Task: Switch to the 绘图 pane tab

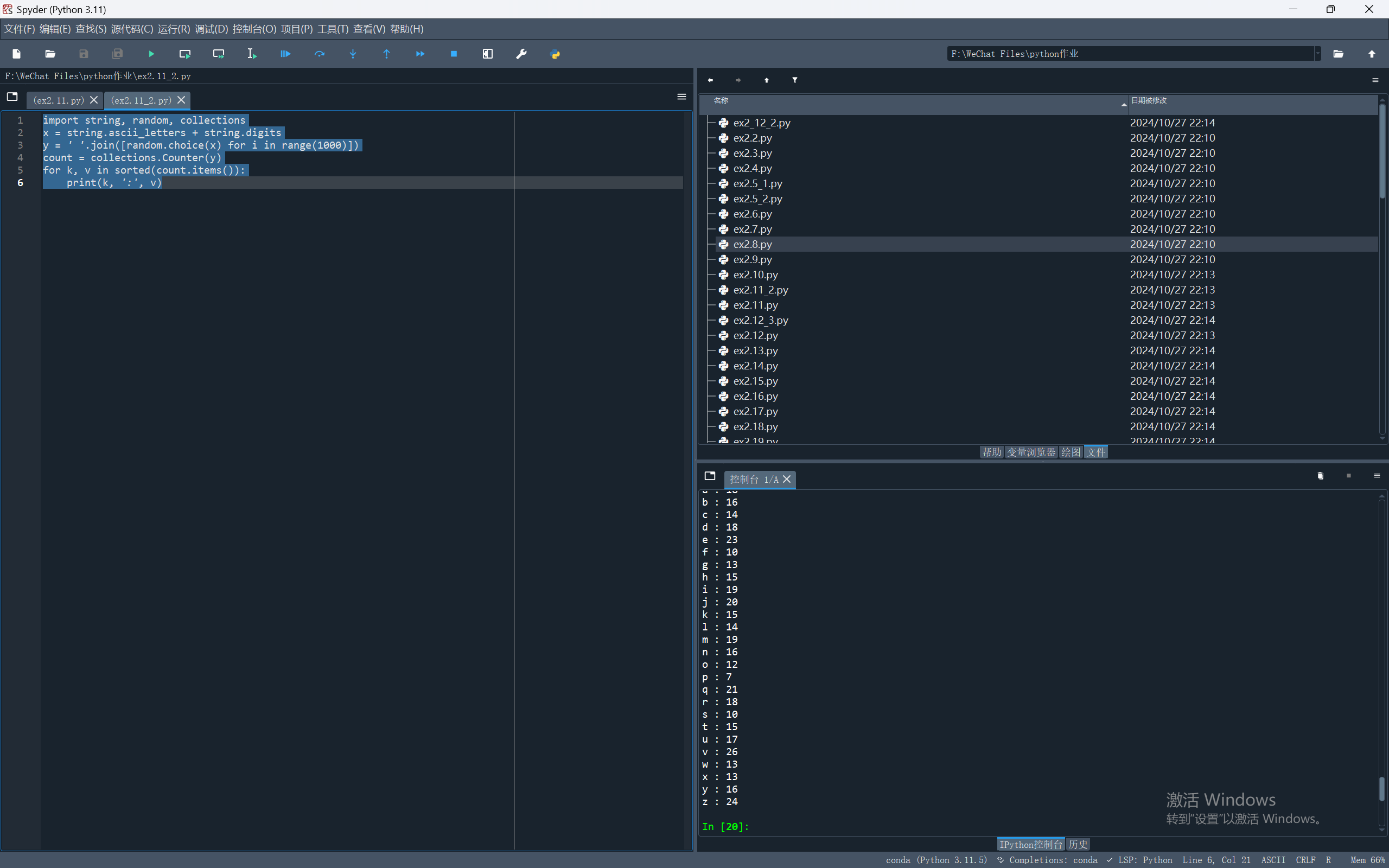Action: click(1071, 452)
